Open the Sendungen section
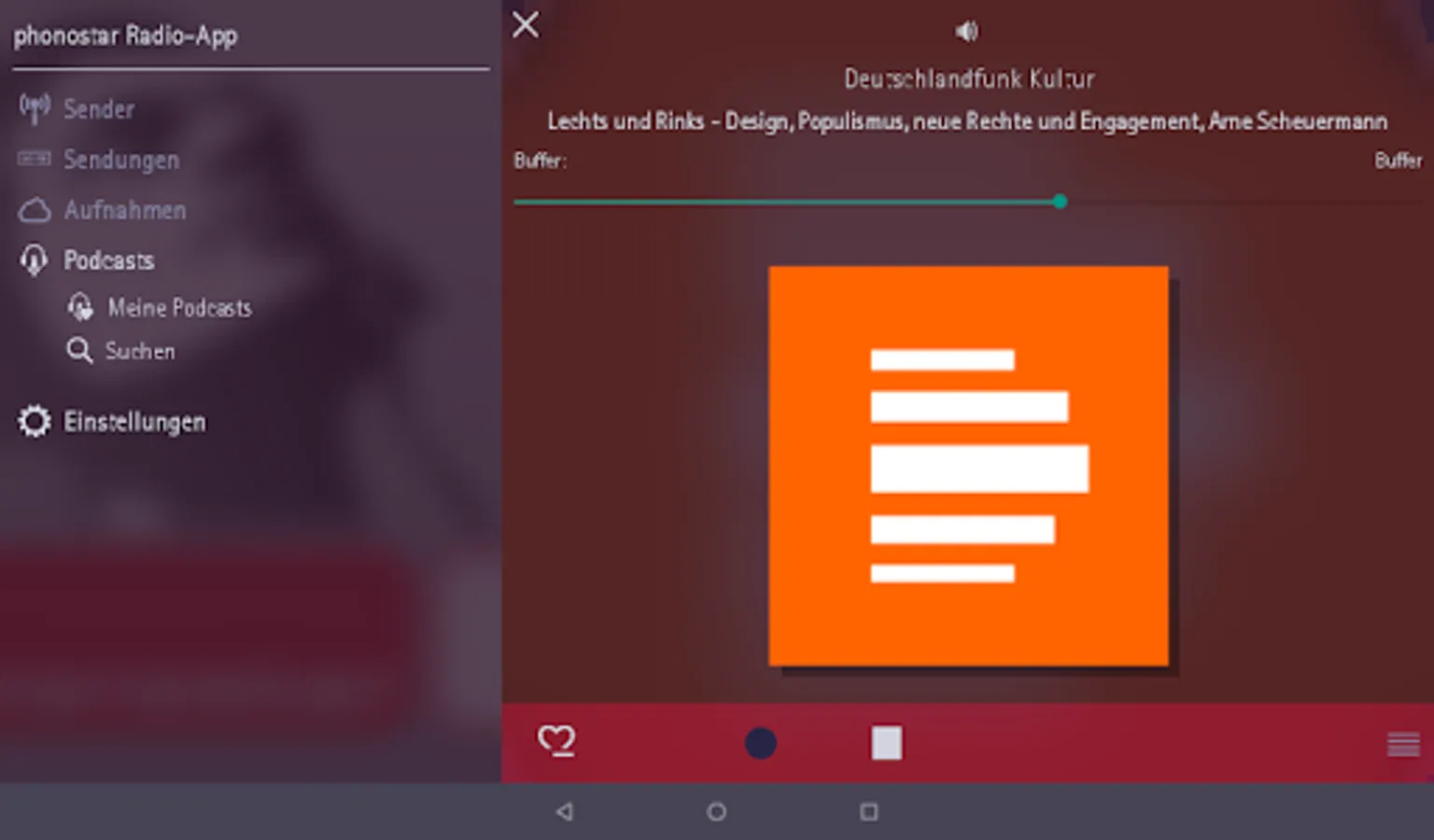Image resolution: width=1434 pixels, height=840 pixels. [x=121, y=160]
